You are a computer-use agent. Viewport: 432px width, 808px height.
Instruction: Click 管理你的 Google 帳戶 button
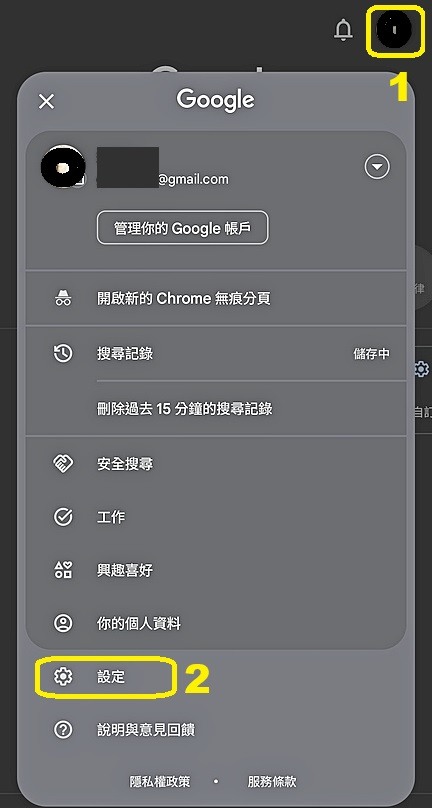point(182,227)
